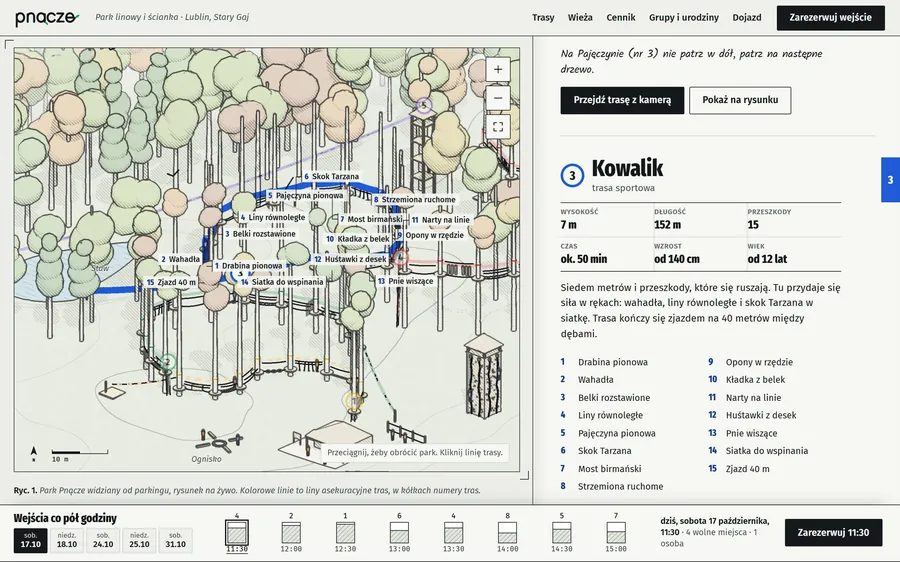The height and width of the screenshot is (562, 900).
Task: Select Skok Tarzana in obstacle list
Action: click(x=604, y=451)
